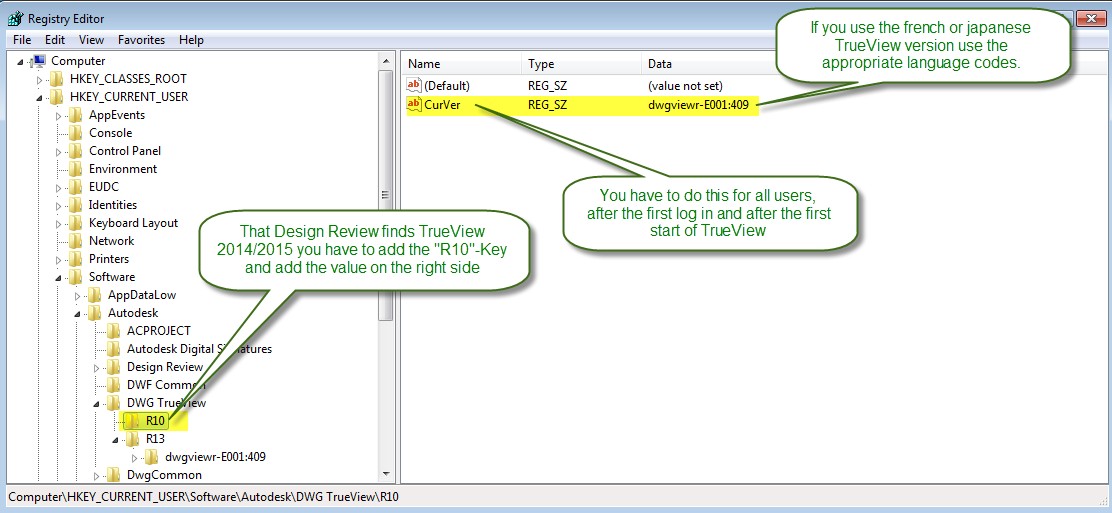Click the AppDataLow folder icon
The width and height of the screenshot is (1112, 513).
[96, 294]
